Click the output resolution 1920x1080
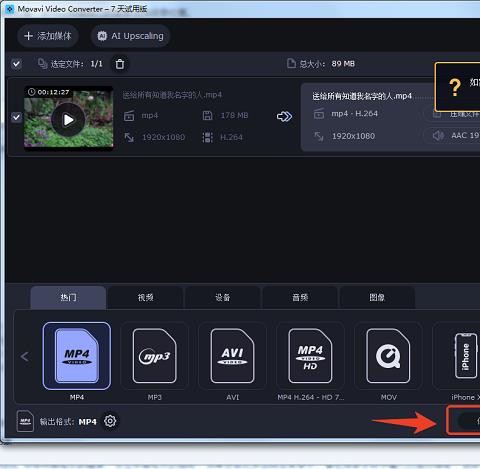Viewport: 480px width, 469px height. click(x=353, y=136)
